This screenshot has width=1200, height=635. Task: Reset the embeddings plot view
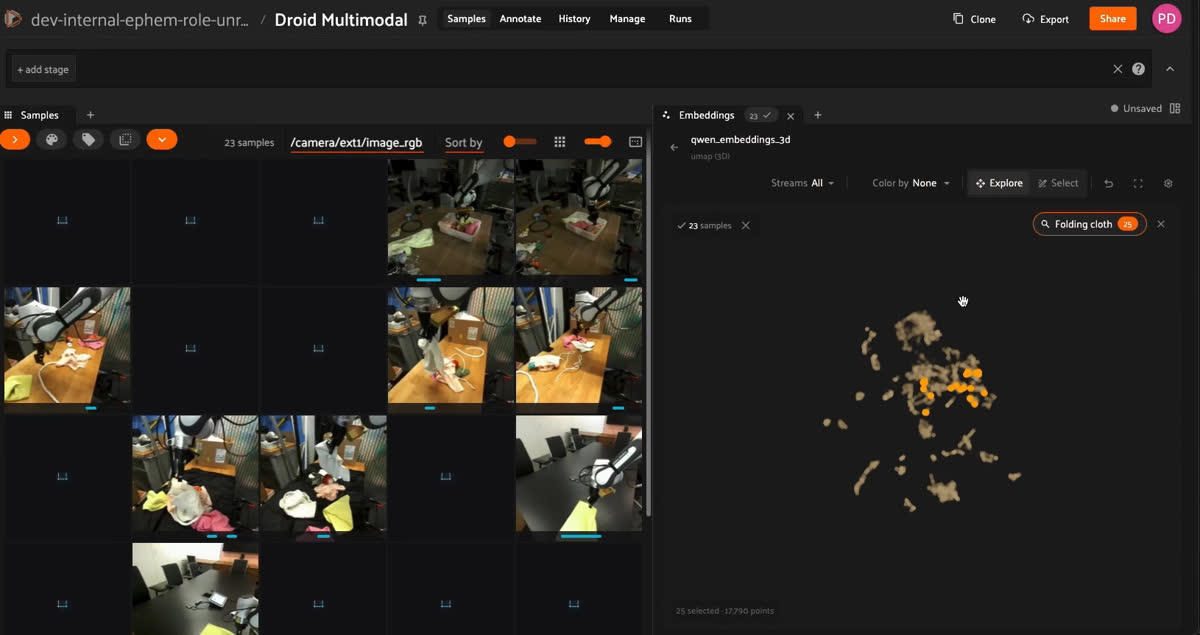click(x=1108, y=183)
